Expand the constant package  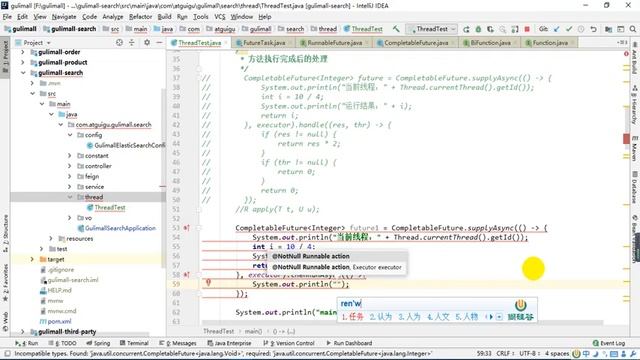(x=70, y=156)
